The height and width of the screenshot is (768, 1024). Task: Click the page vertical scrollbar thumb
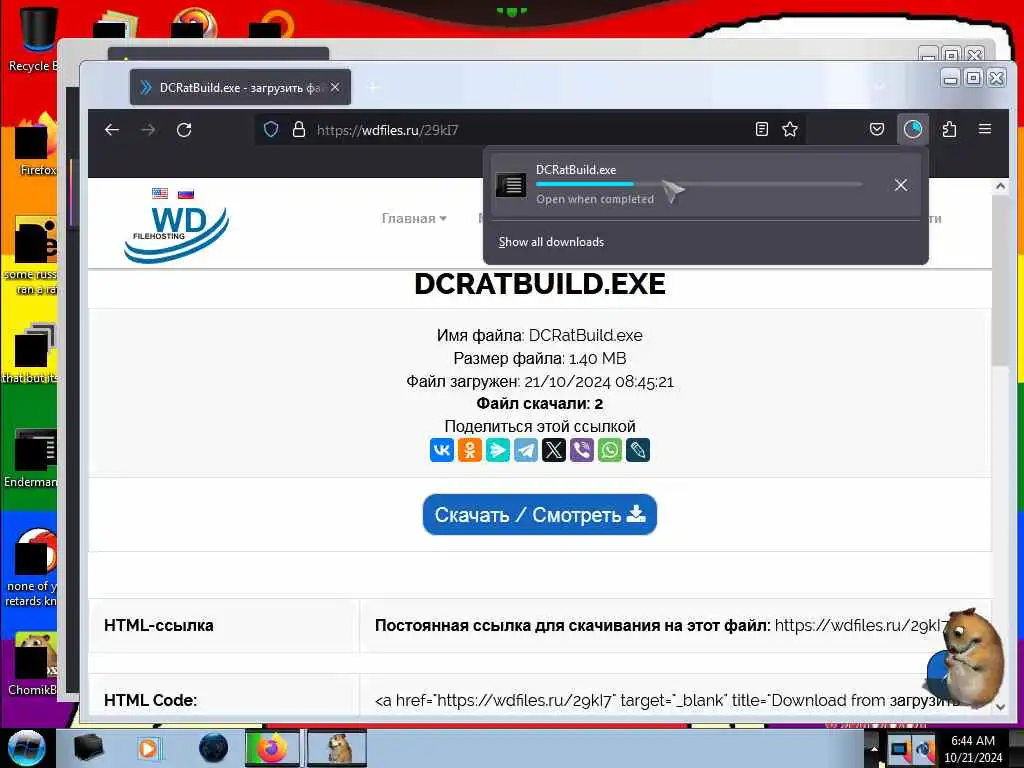point(1000,281)
